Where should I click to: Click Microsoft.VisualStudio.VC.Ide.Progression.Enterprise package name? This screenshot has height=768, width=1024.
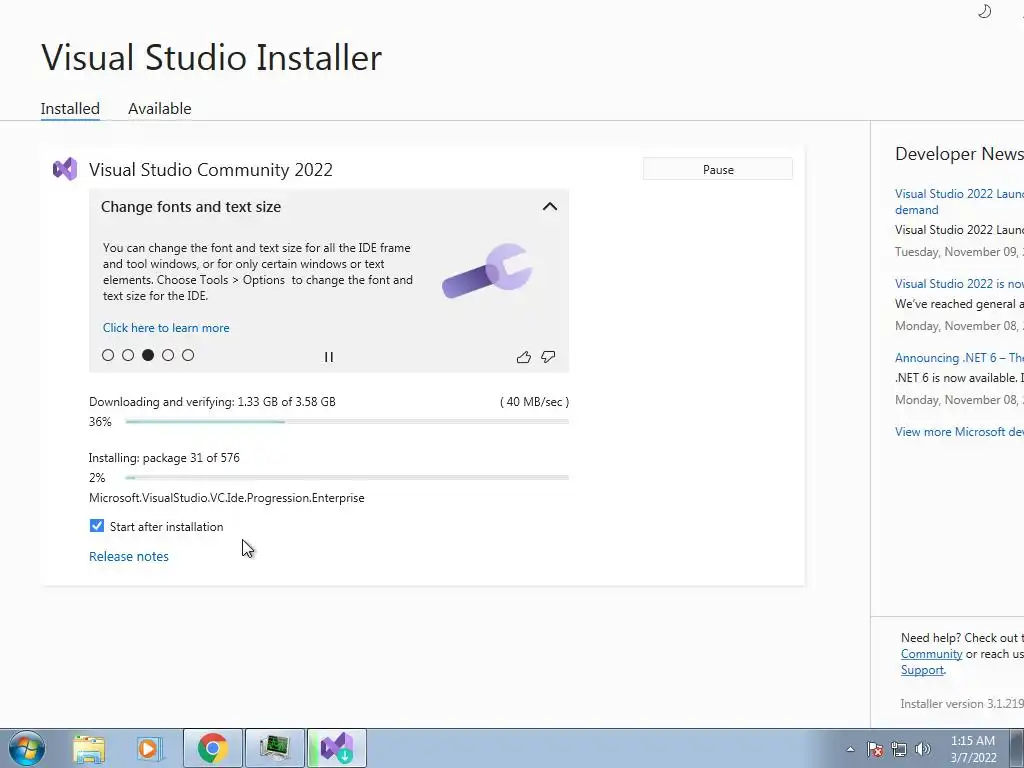pos(227,498)
